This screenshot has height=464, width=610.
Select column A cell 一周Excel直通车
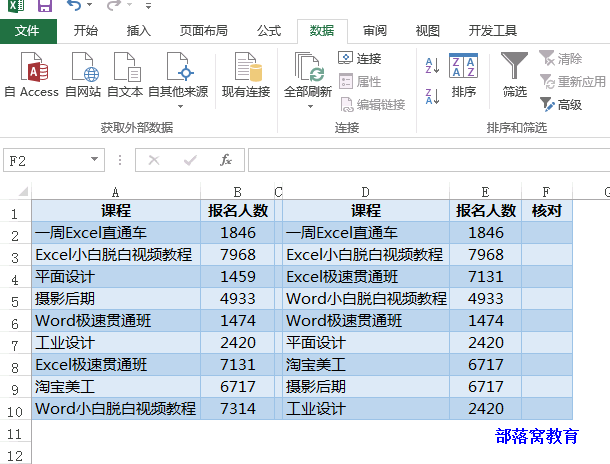click(116, 233)
